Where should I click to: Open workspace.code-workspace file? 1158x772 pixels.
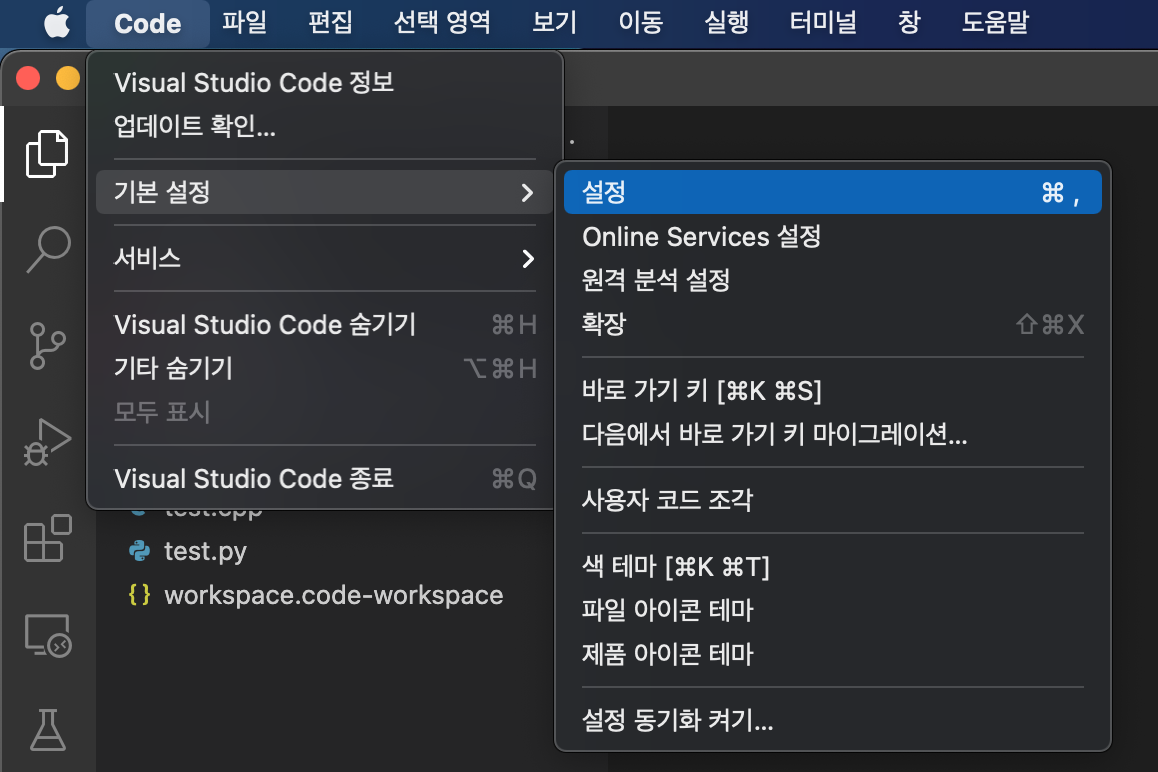(334, 595)
